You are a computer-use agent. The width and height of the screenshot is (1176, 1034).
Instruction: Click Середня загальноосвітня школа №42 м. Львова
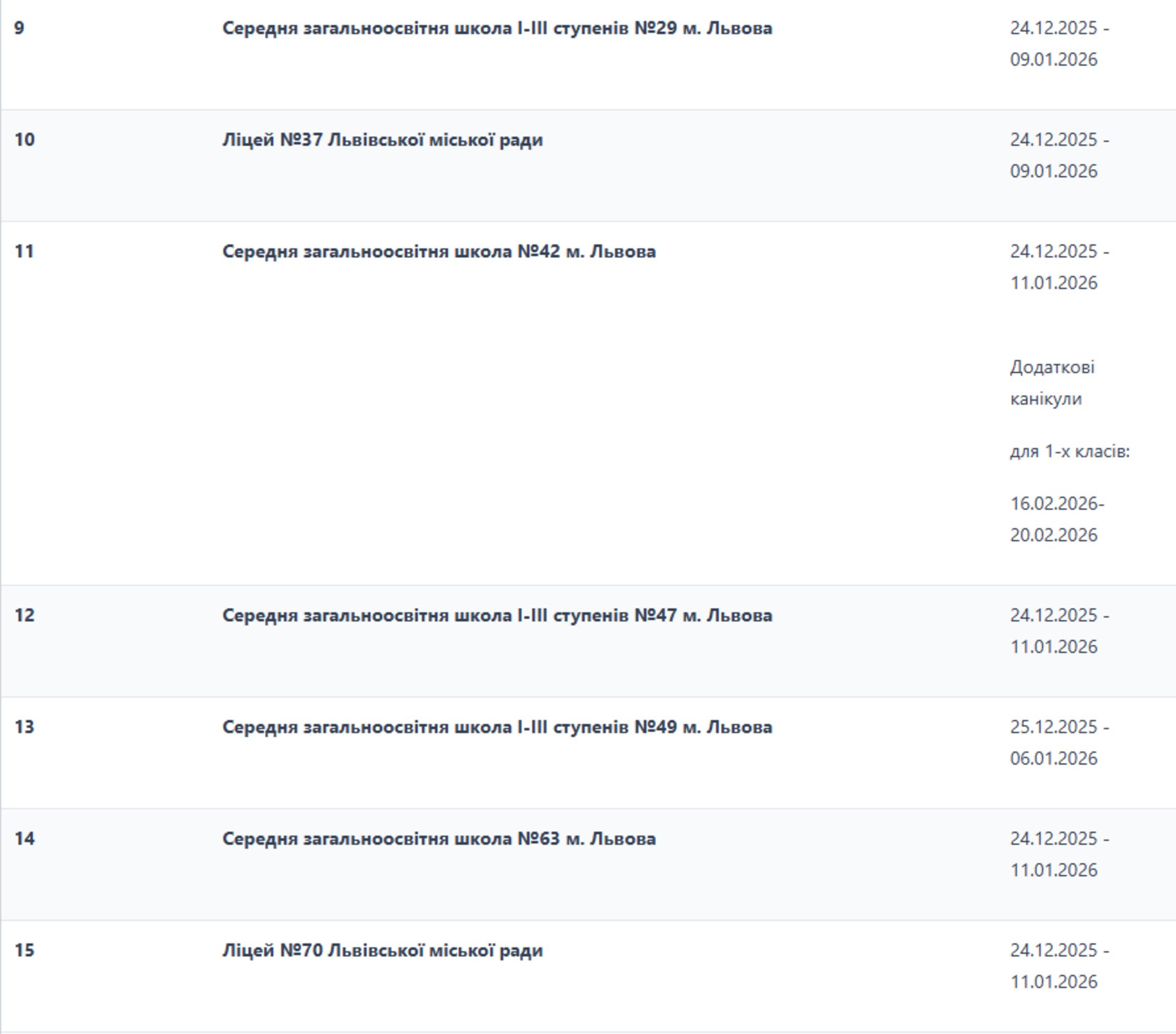click(x=439, y=251)
